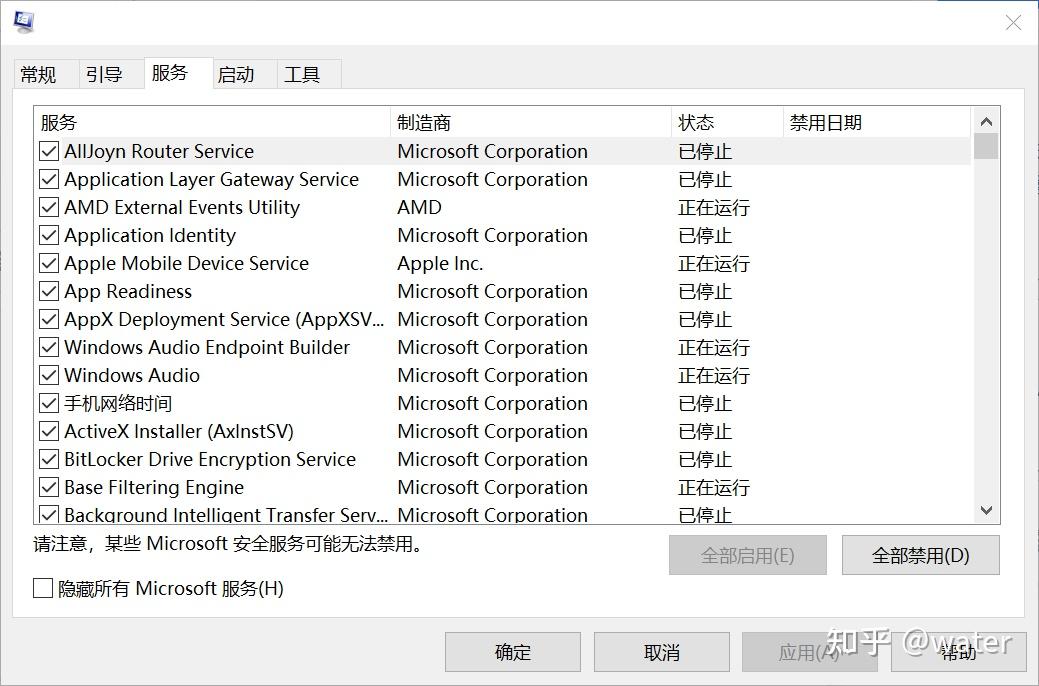The width and height of the screenshot is (1039, 686).
Task: Uncheck the Application Identity service
Action: (47, 235)
